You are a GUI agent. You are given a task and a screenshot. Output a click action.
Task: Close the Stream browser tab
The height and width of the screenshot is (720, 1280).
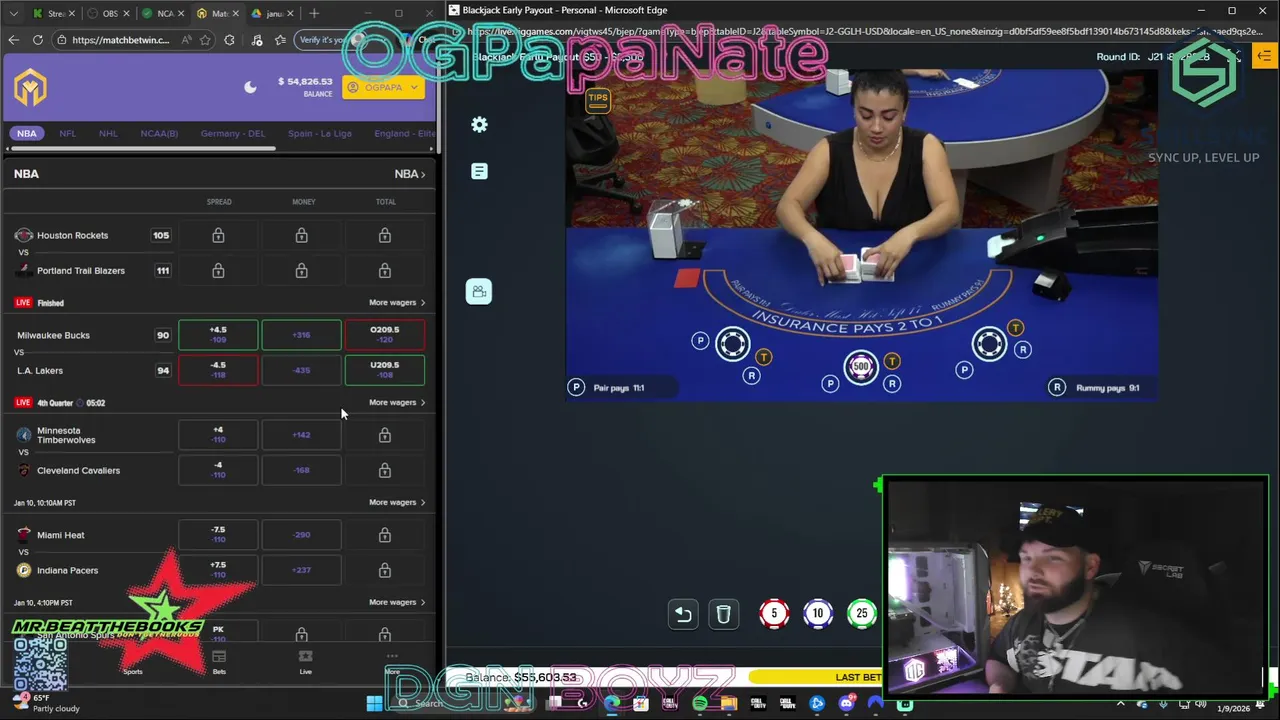[x=73, y=13]
